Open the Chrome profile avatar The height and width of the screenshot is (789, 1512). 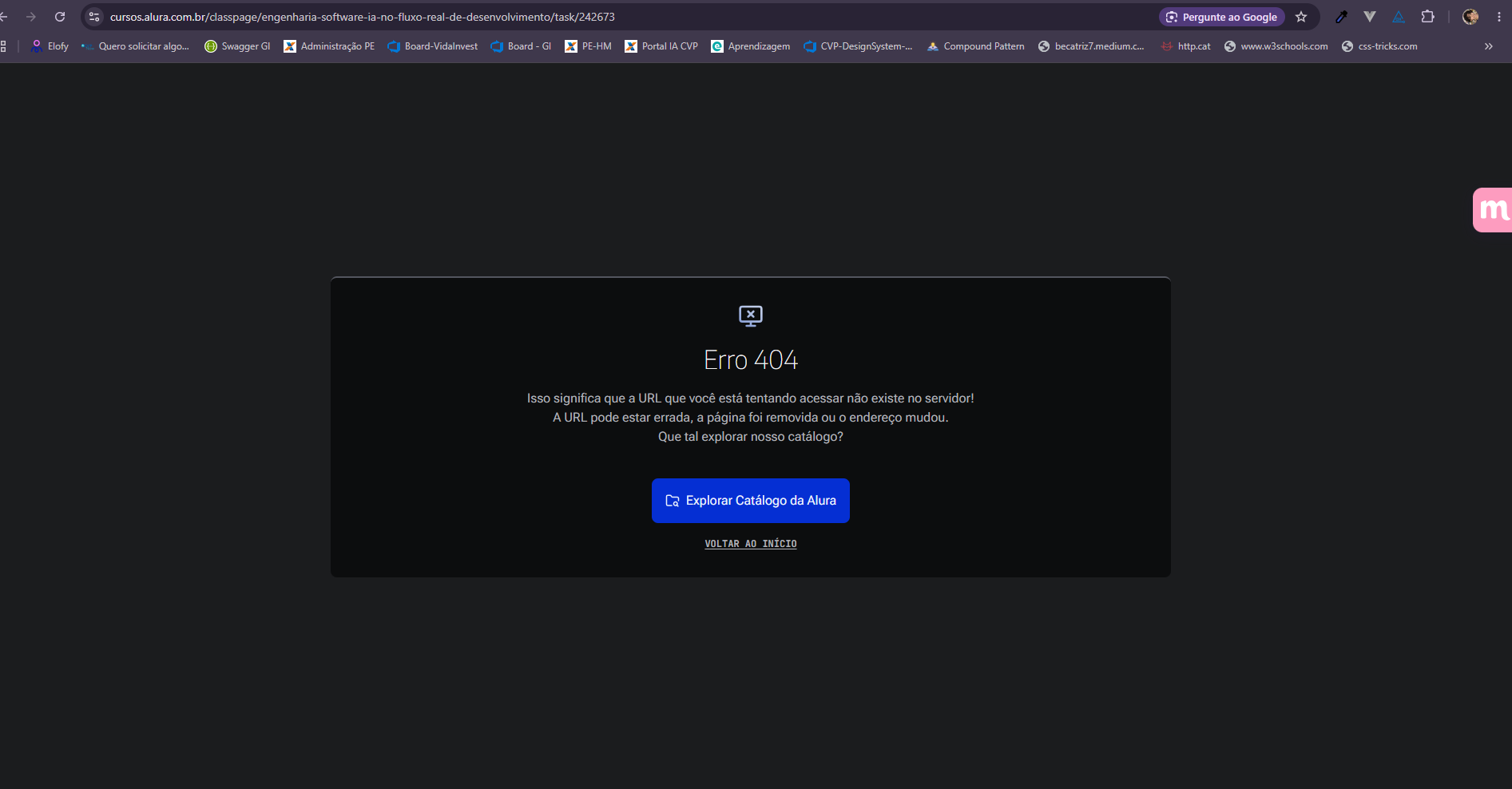tap(1470, 17)
